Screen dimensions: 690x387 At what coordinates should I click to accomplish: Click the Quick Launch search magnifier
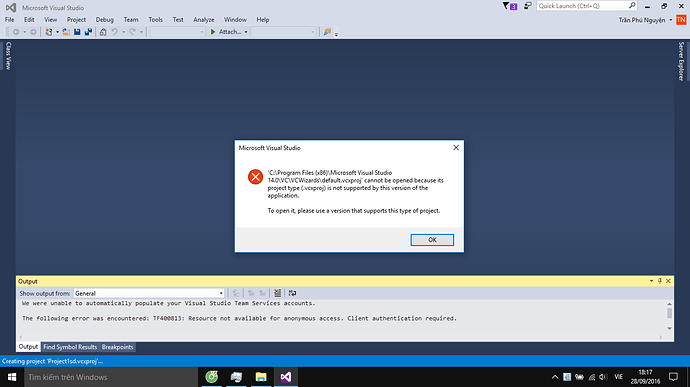pyautogui.click(x=632, y=6)
